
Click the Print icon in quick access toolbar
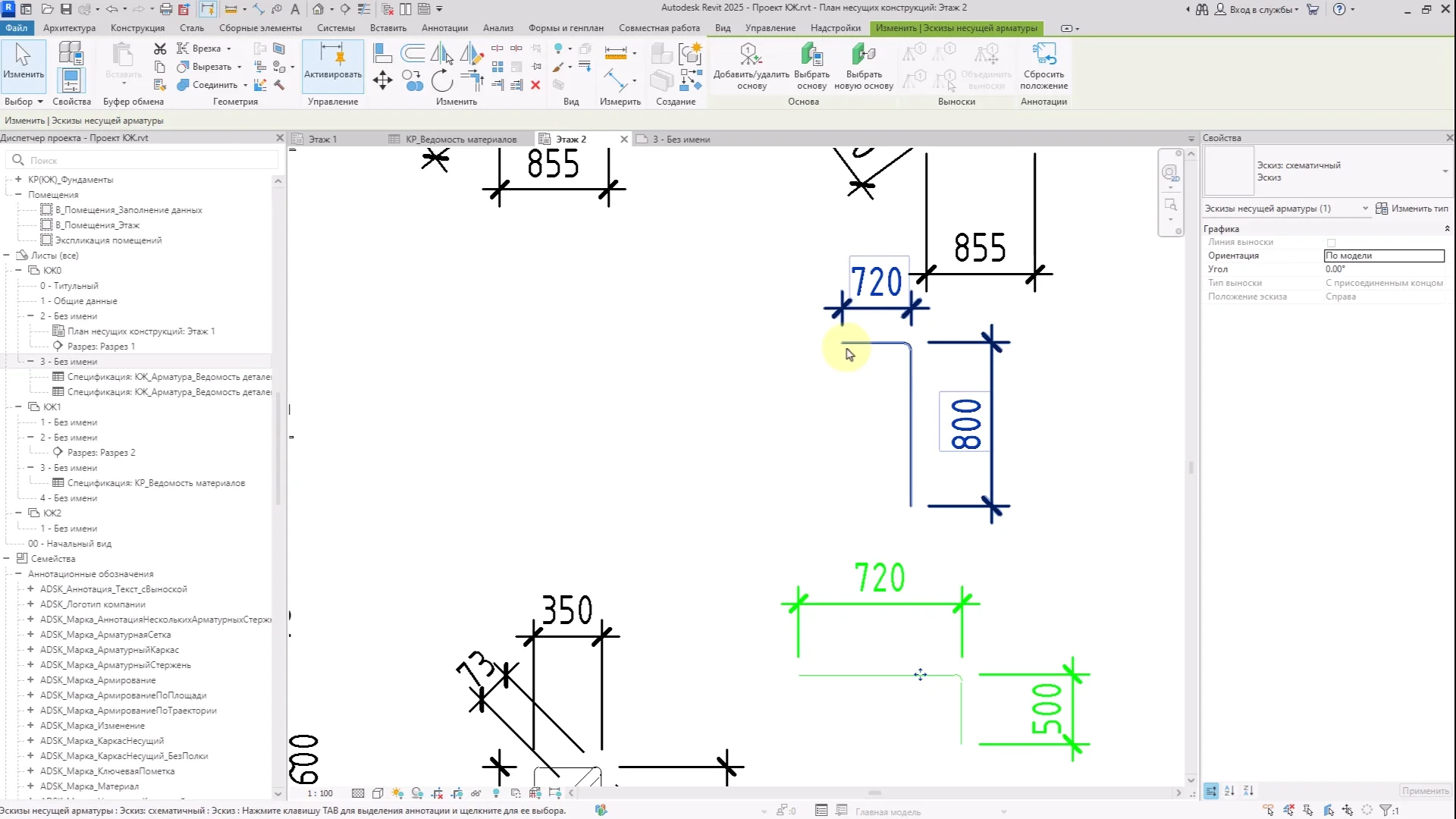coord(165,9)
